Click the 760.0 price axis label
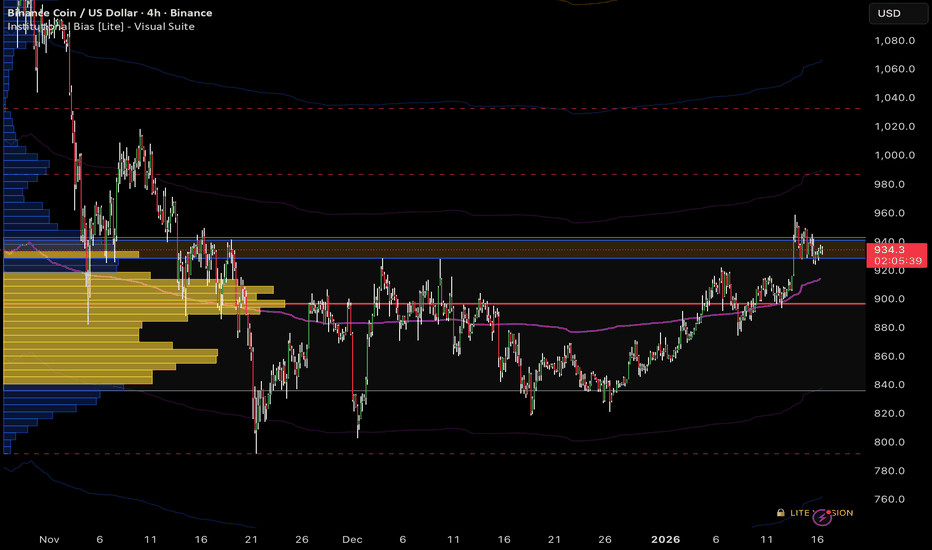The height and width of the screenshot is (550, 932). [890, 500]
